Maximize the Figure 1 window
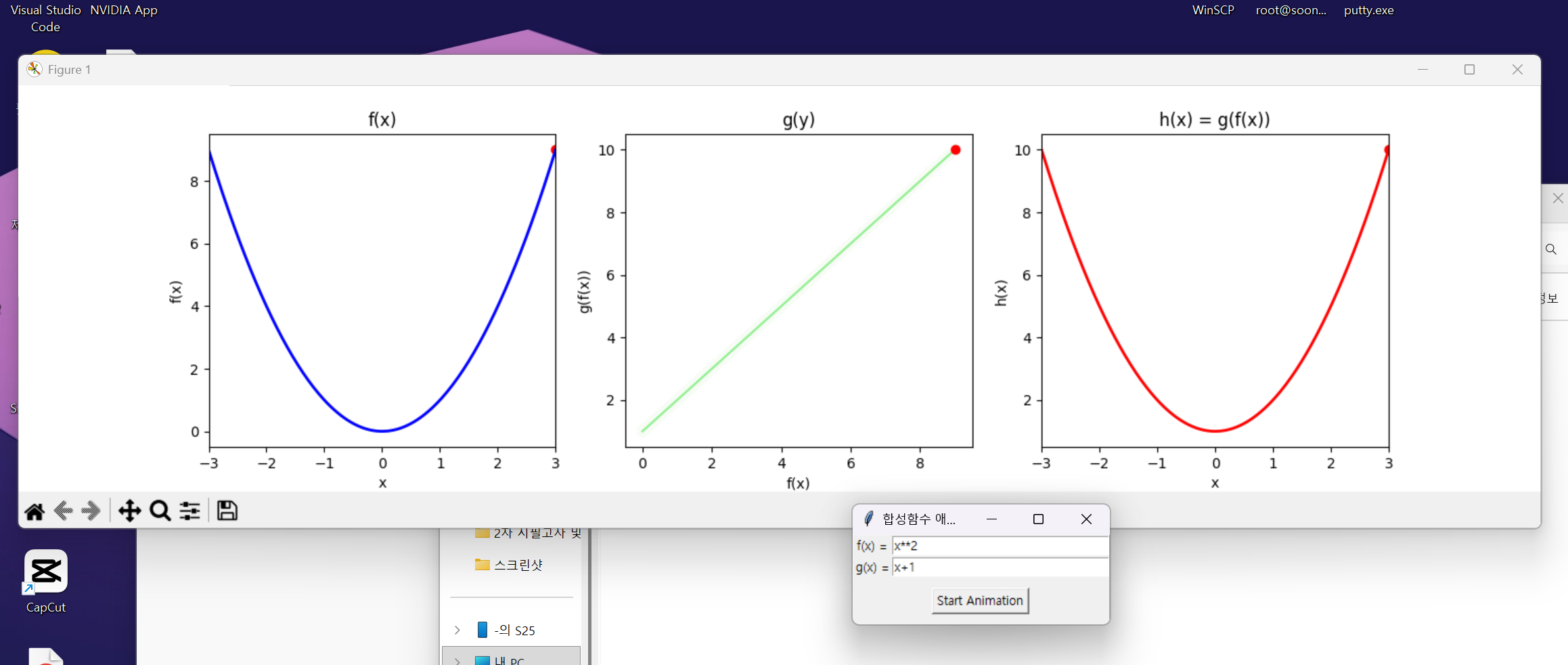Image resolution: width=1568 pixels, height=665 pixels. point(1469,70)
